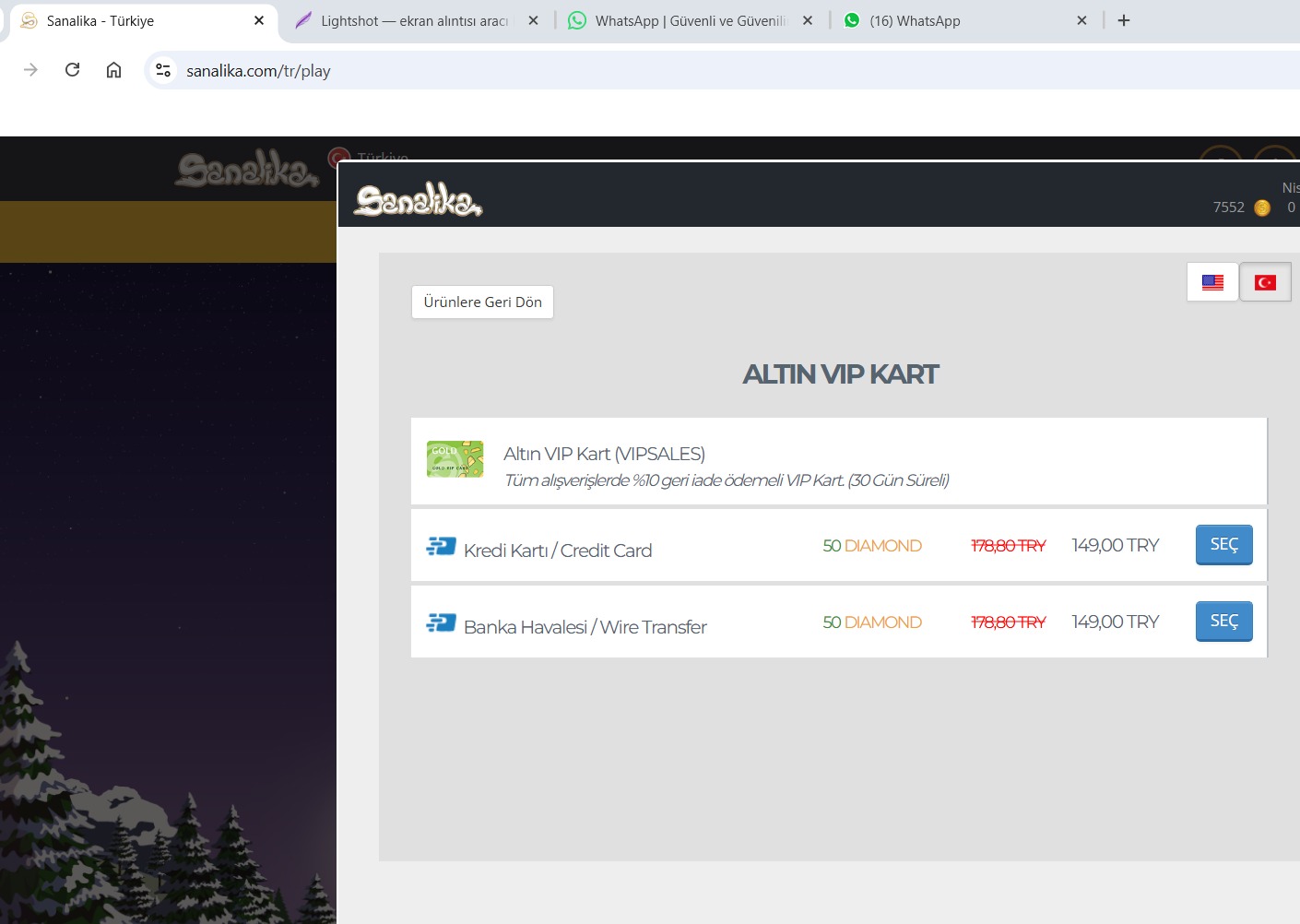Select the Turkish flag language
1300x924 pixels.
coord(1265,282)
